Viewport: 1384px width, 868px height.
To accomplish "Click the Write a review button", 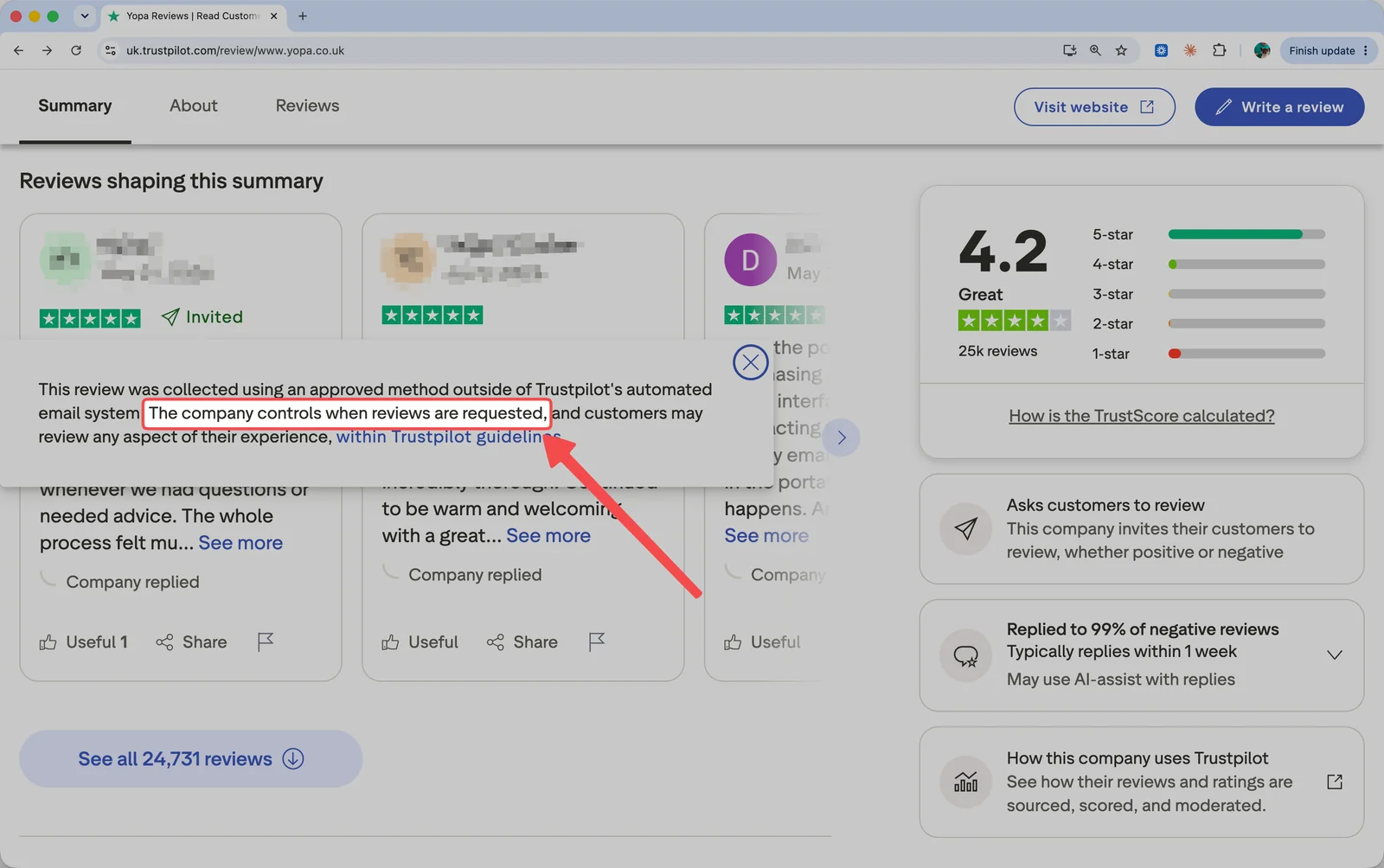I will pyautogui.click(x=1279, y=106).
